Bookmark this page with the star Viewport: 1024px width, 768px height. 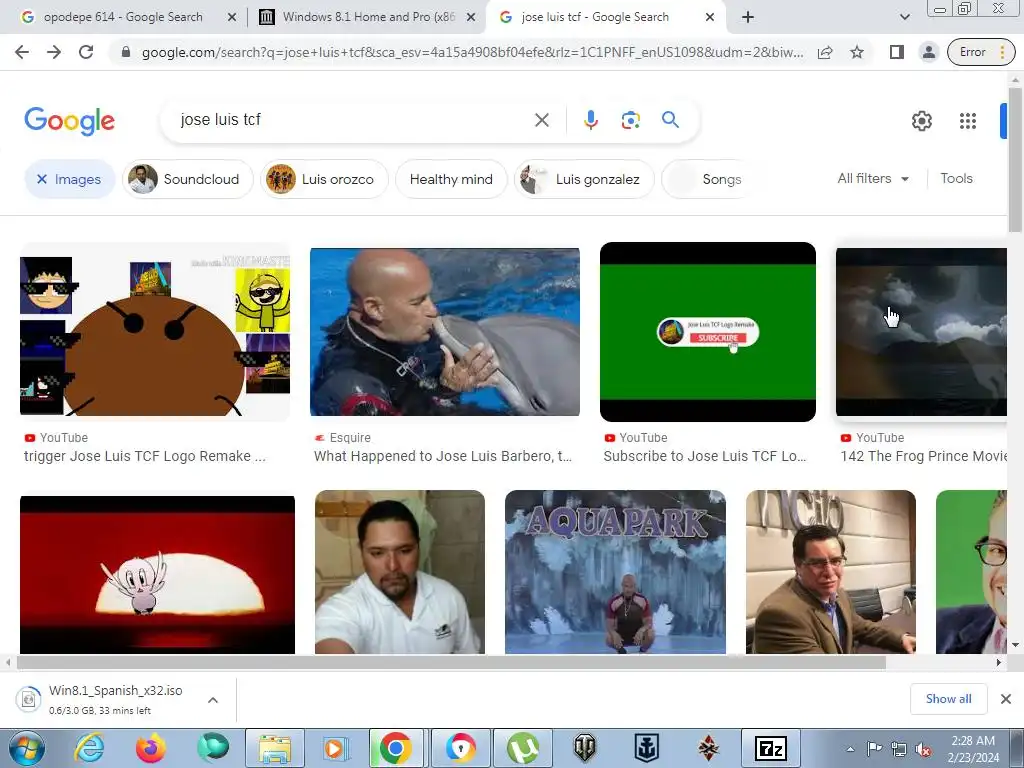(x=857, y=52)
